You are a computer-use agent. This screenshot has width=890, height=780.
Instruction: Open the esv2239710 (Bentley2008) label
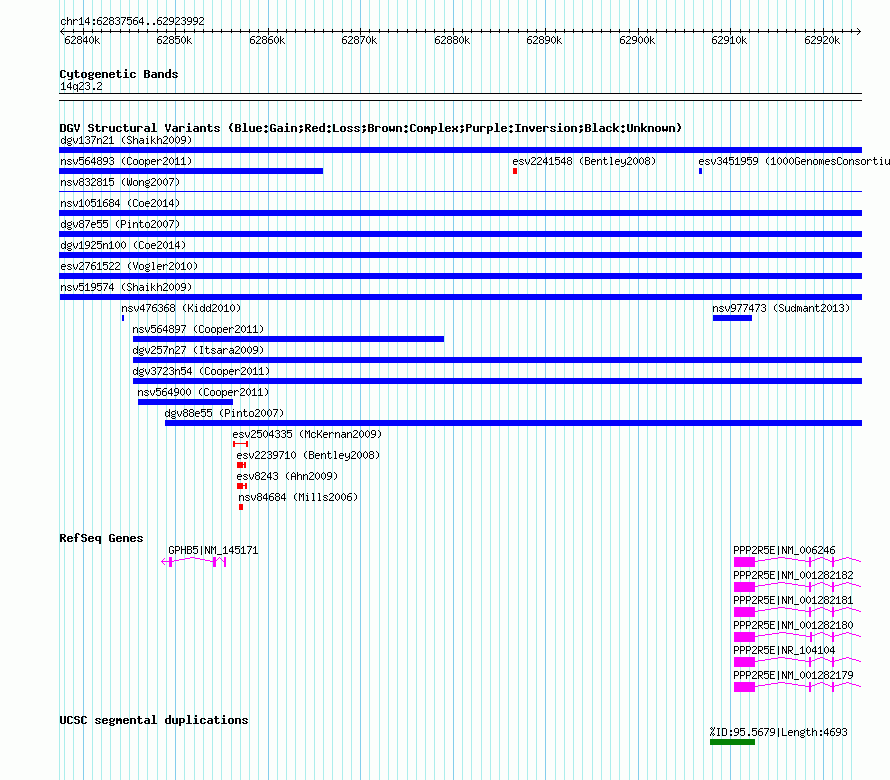coord(308,455)
